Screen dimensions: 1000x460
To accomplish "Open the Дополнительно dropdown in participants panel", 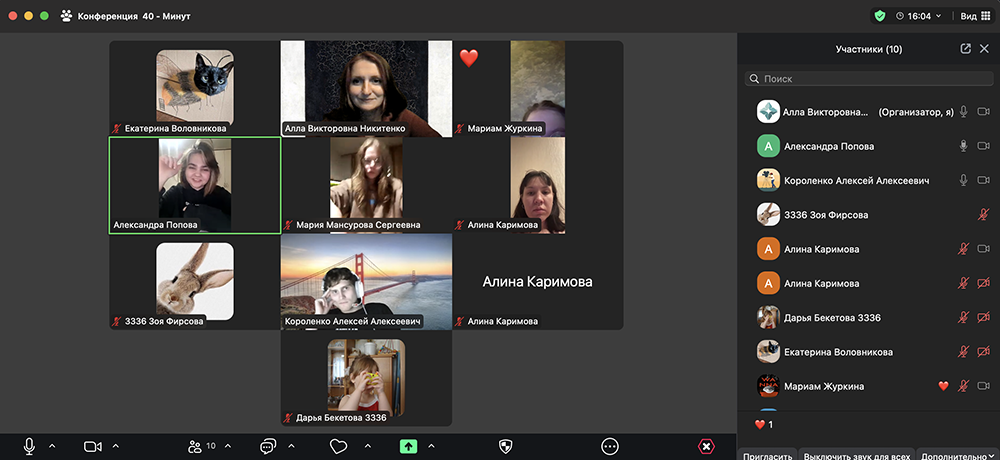I will [x=958, y=455].
